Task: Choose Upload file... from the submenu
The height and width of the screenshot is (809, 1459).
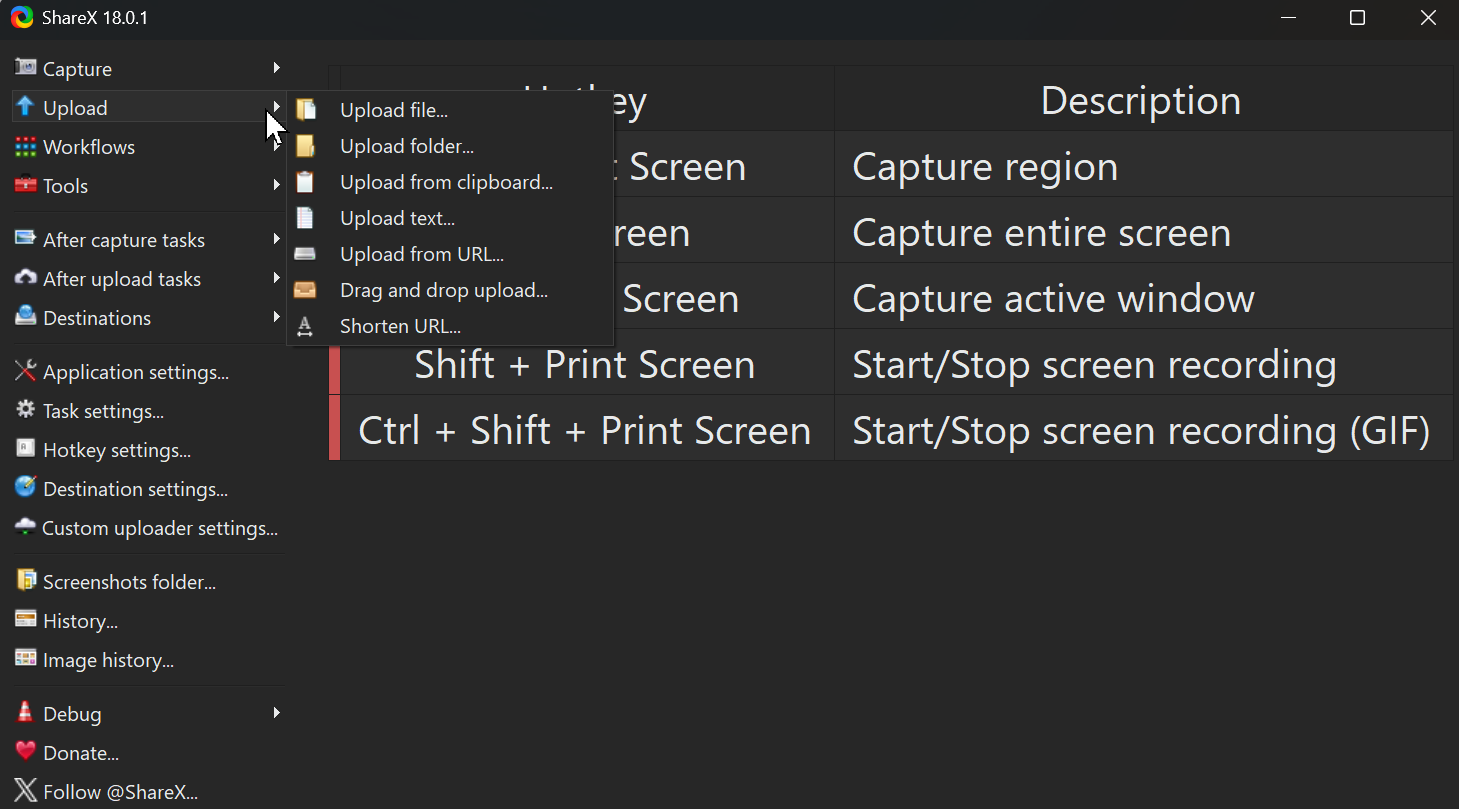Action: pyautogui.click(x=450, y=110)
